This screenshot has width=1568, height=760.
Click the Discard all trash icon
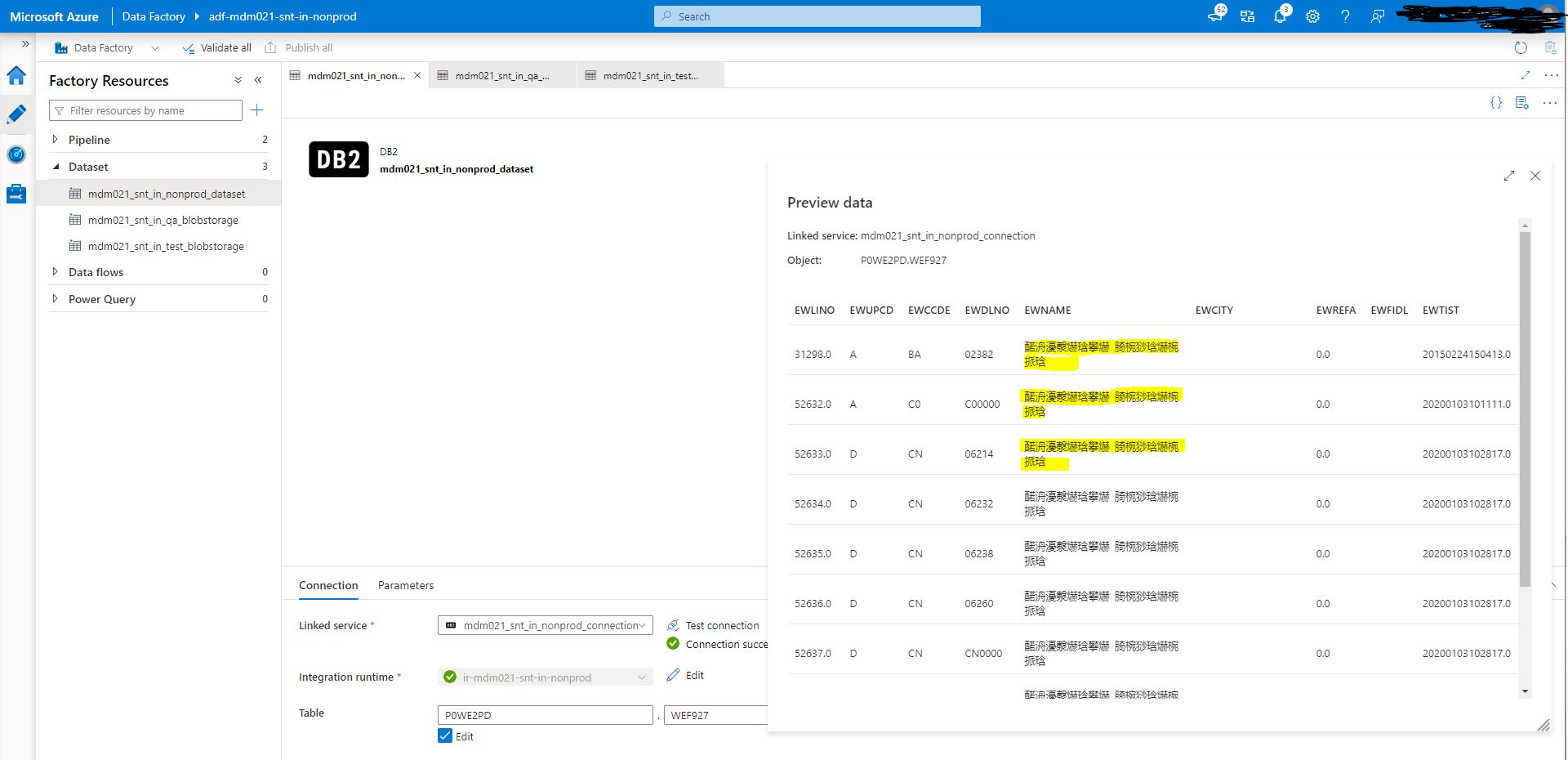tap(1550, 47)
